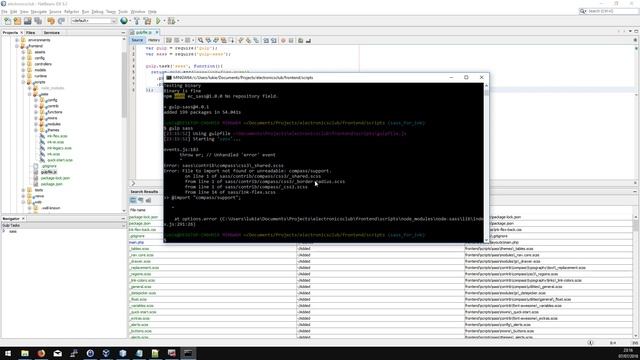Open the Refactor menu
This screenshot has width=640, height=360.
click(71, 12)
